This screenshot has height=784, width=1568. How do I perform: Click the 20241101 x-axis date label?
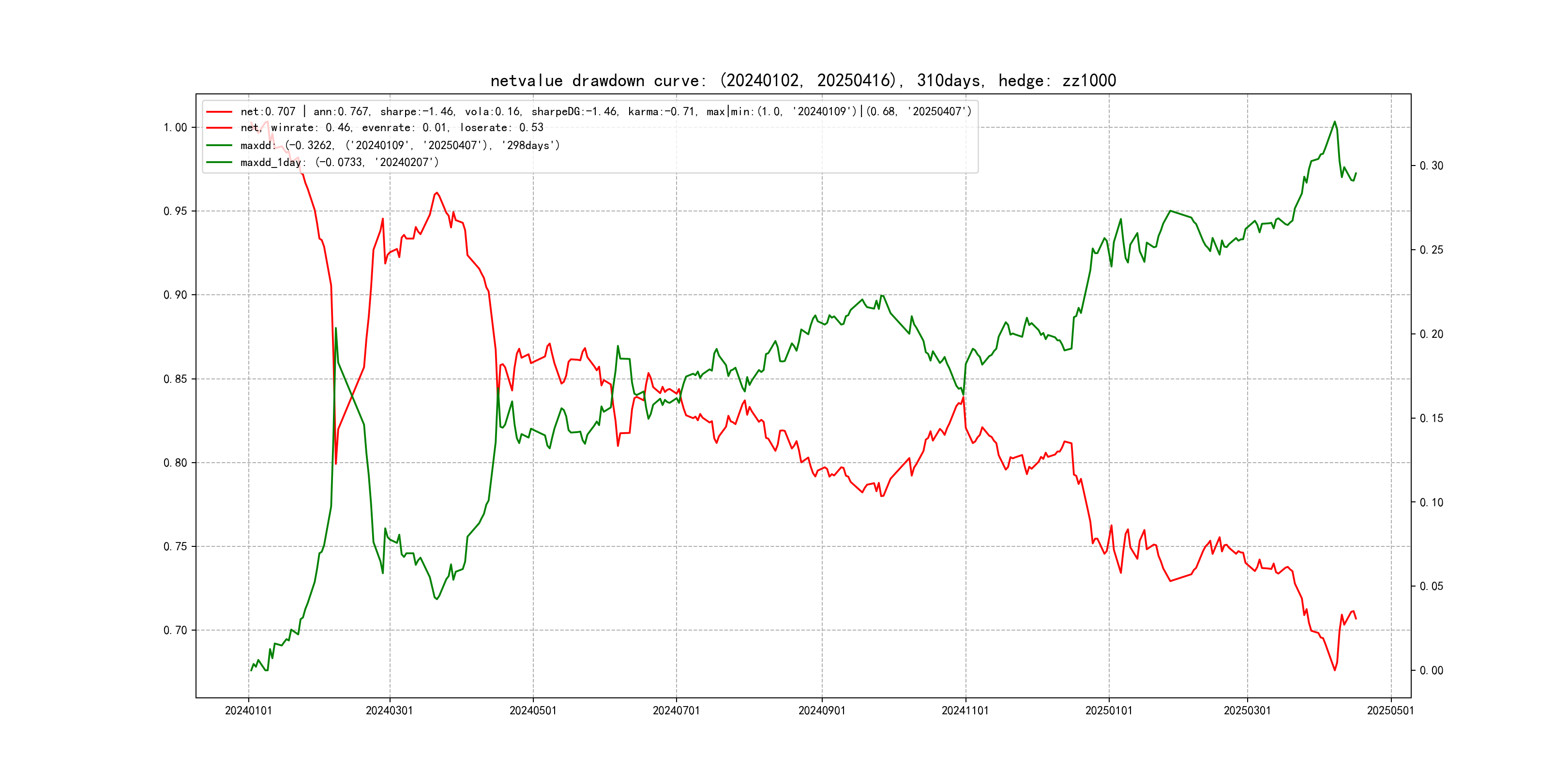(x=965, y=710)
